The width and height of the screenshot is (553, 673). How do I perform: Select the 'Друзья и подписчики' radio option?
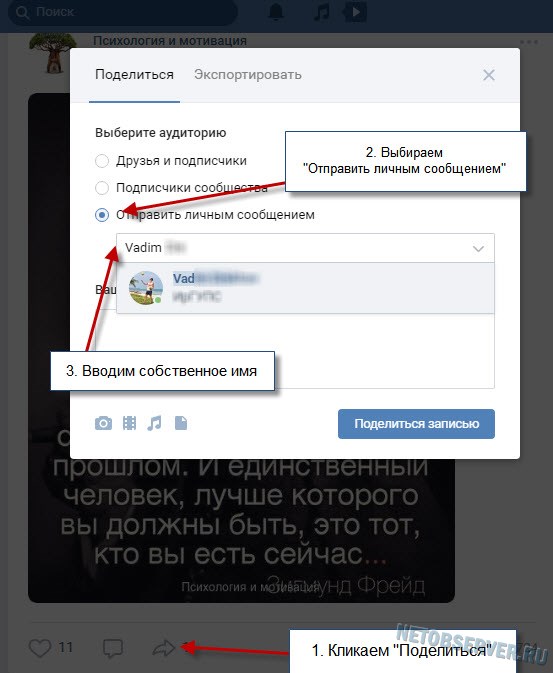pyautogui.click(x=102, y=161)
